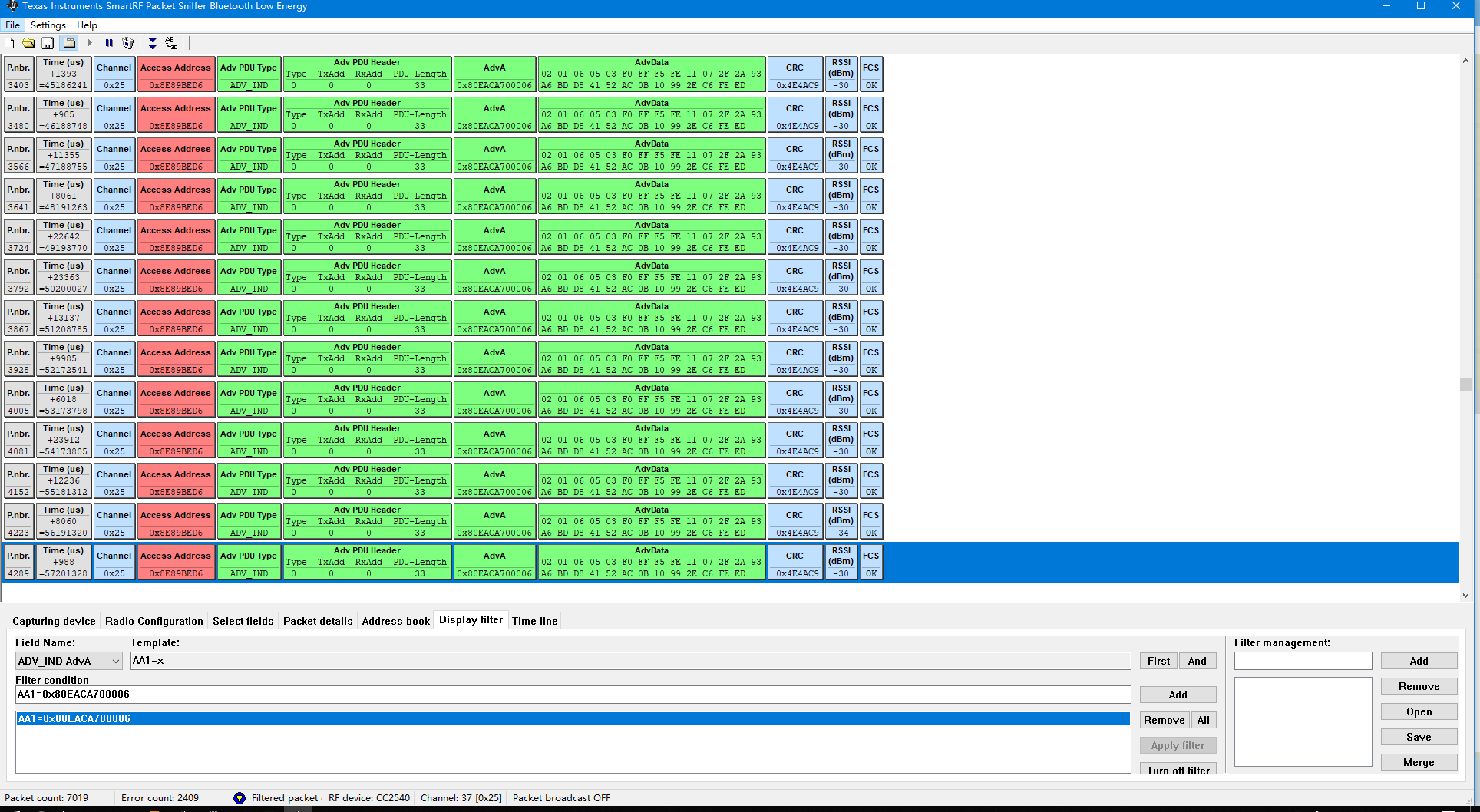Start packet capture with the play icon
The width and height of the screenshot is (1480, 812).
point(90,43)
